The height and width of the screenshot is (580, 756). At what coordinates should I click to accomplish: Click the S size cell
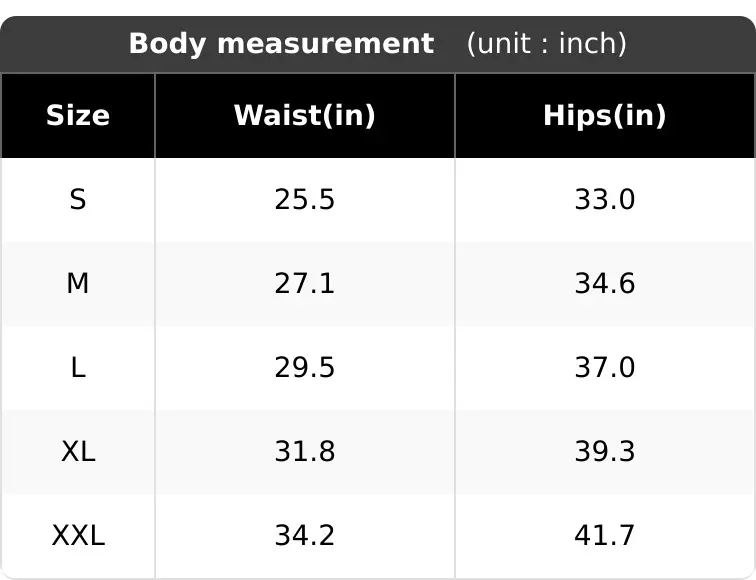78,200
